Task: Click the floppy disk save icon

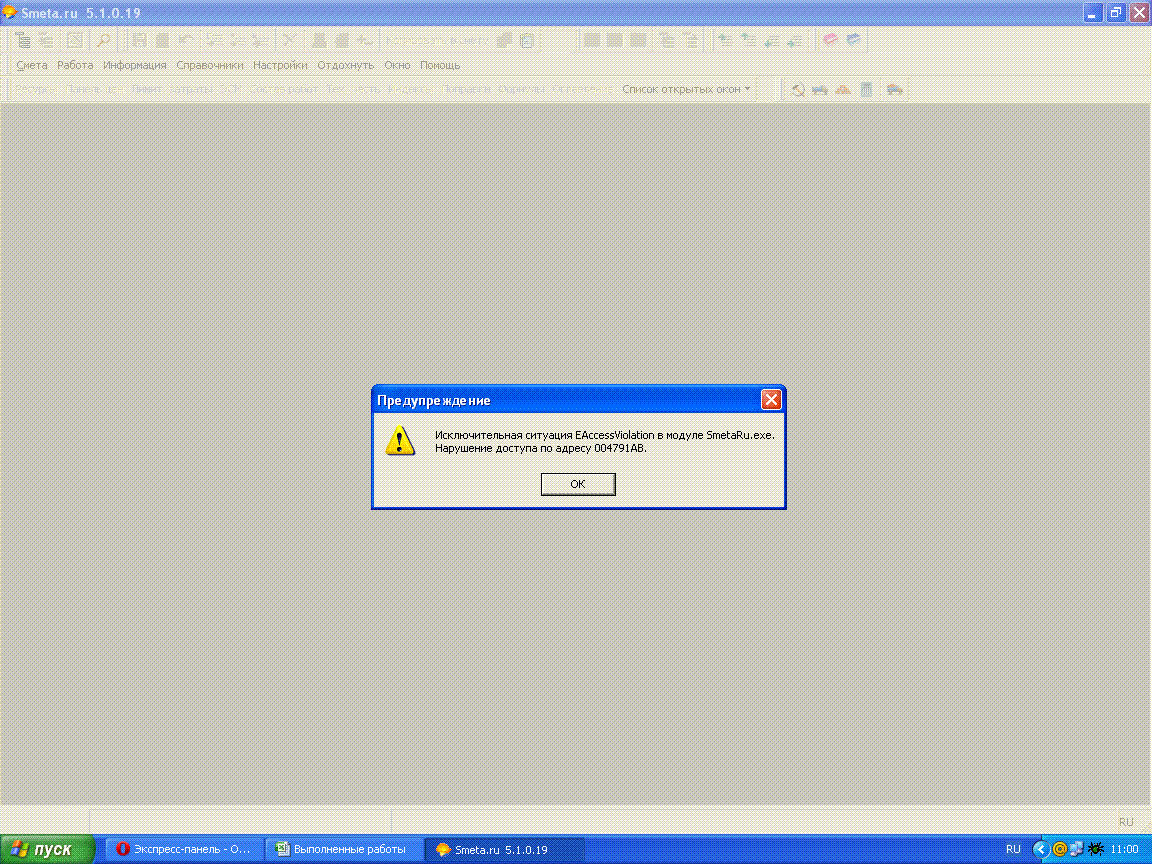Action: 139,40
